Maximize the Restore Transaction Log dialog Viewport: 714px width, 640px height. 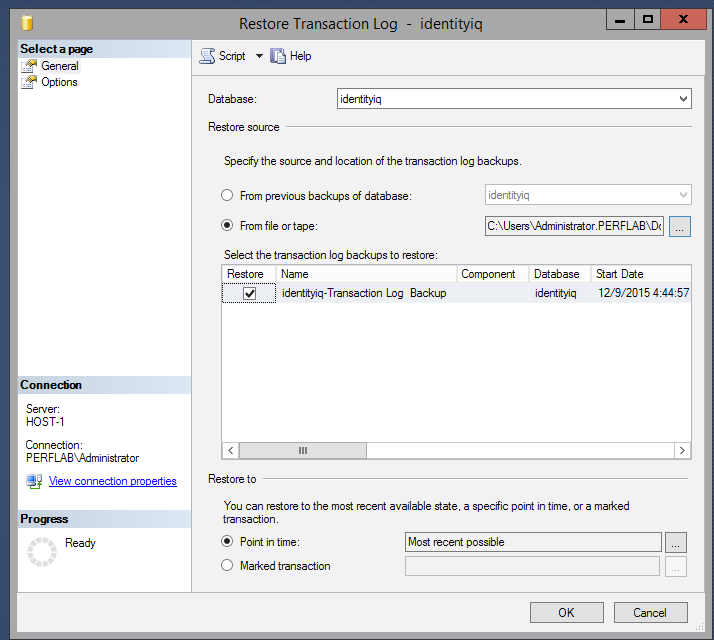point(648,20)
